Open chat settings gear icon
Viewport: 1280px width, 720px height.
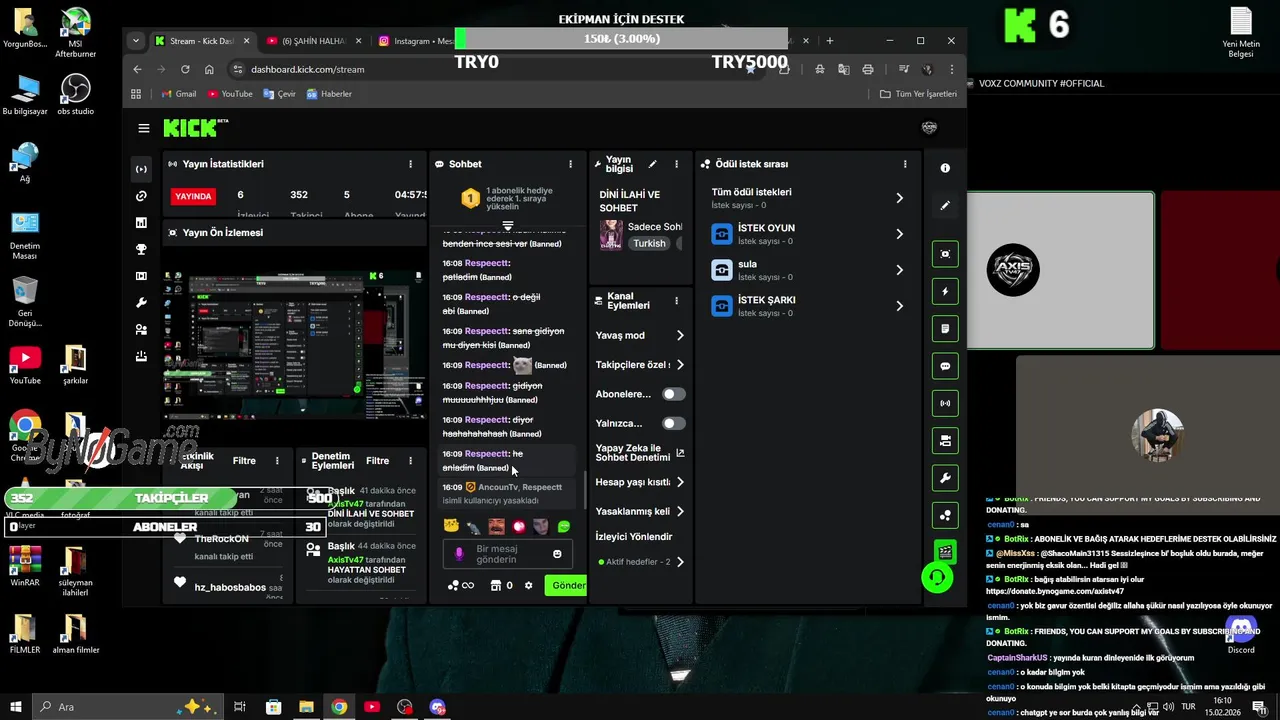529,585
